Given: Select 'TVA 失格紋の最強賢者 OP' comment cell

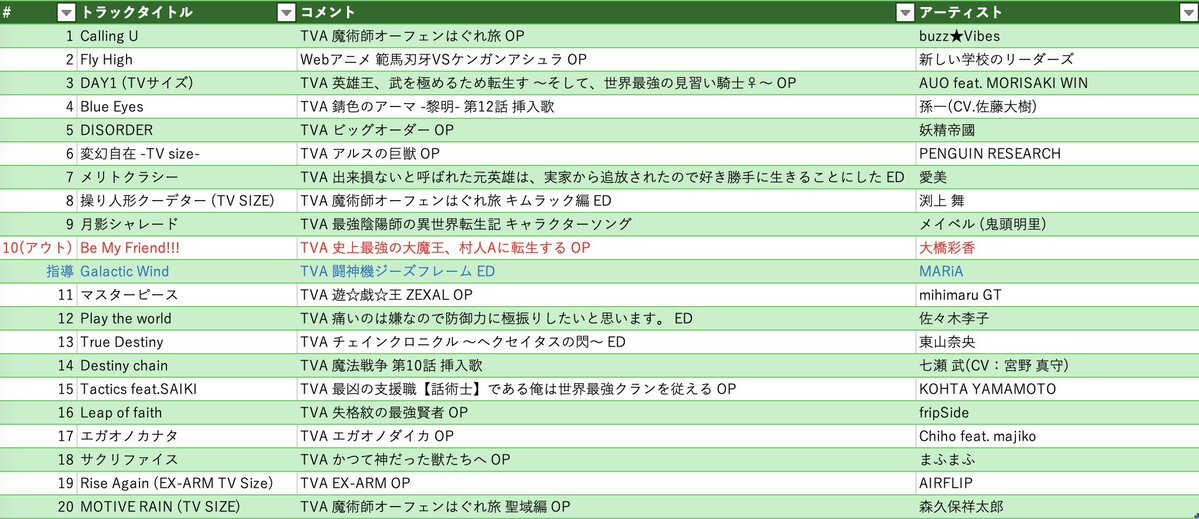Looking at the screenshot, I should 606,413.
